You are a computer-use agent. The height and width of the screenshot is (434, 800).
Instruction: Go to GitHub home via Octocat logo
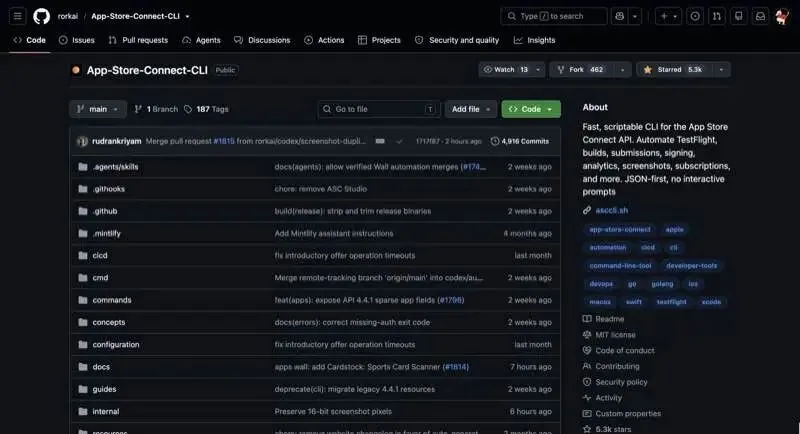coord(41,16)
